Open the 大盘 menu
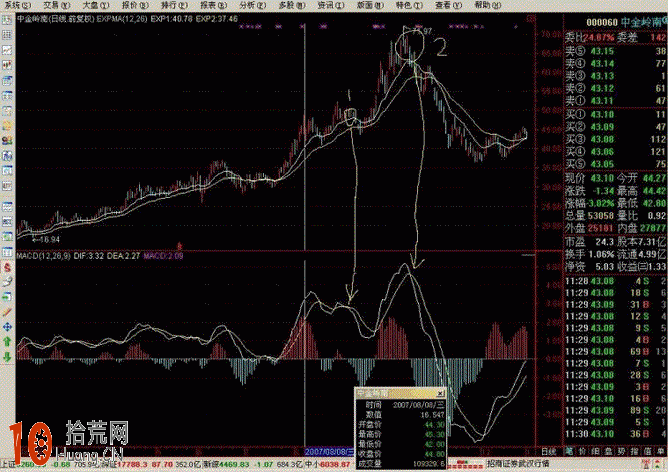Image resolution: width=668 pixels, height=472 pixels. pyautogui.click(x=96, y=5)
